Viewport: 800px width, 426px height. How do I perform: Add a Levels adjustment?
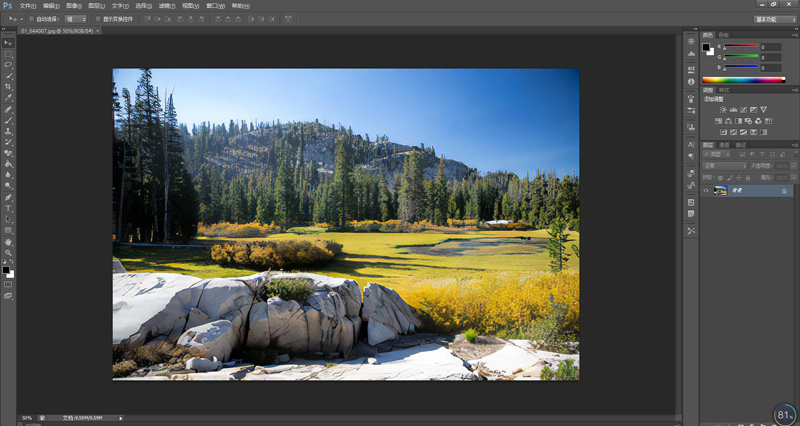coord(733,110)
